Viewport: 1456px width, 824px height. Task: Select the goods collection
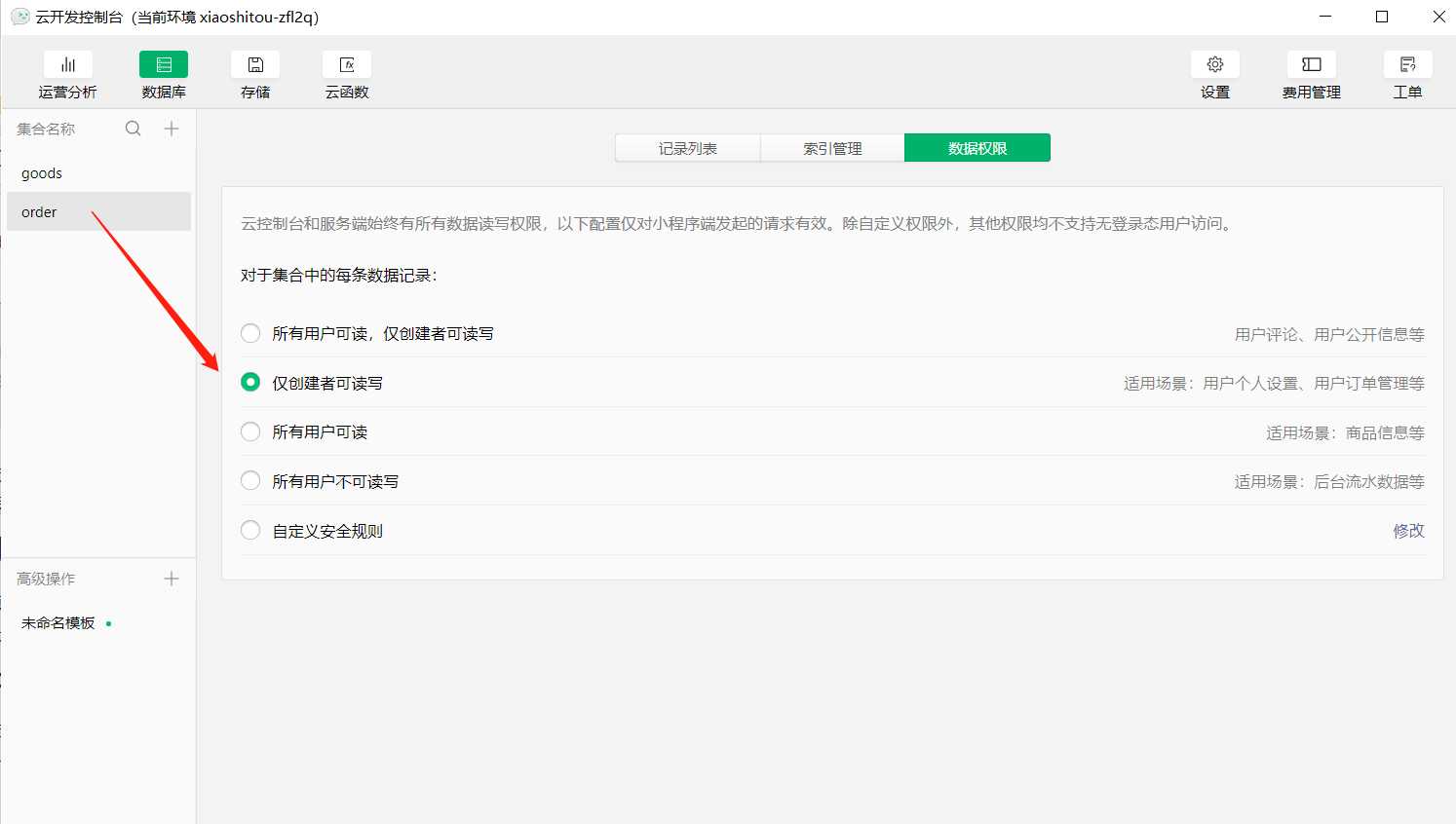(98, 173)
